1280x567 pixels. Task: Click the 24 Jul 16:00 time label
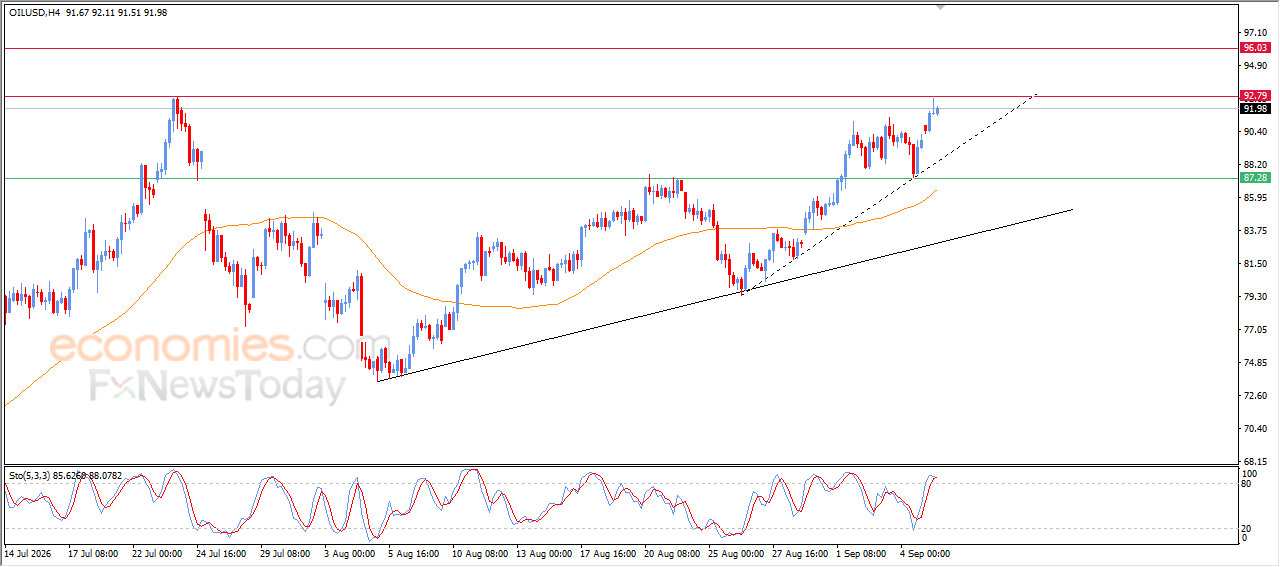click(x=221, y=553)
